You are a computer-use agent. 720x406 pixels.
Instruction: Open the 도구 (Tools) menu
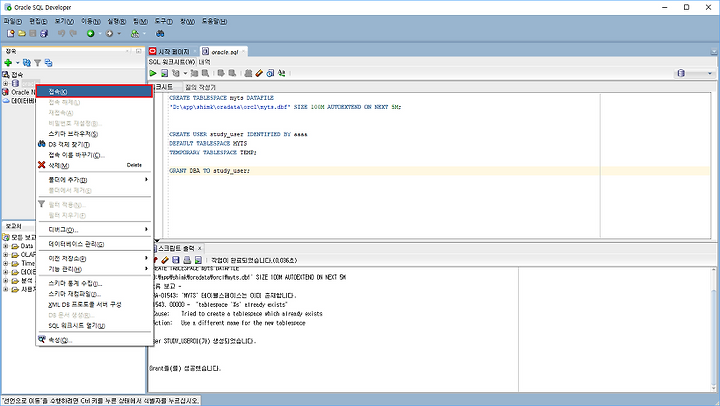pos(163,21)
